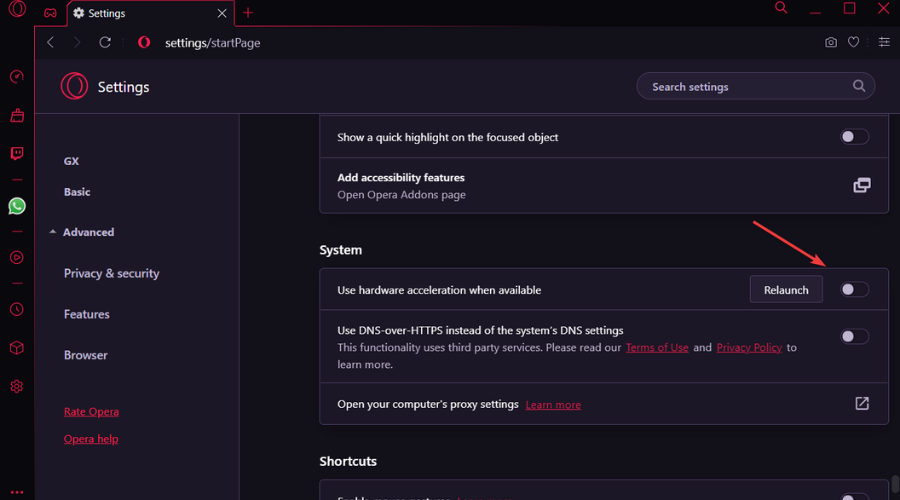Viewport: 900px width, 500px height.
Task: Click the Relaunch button
Action: click(x=786, y=289)
